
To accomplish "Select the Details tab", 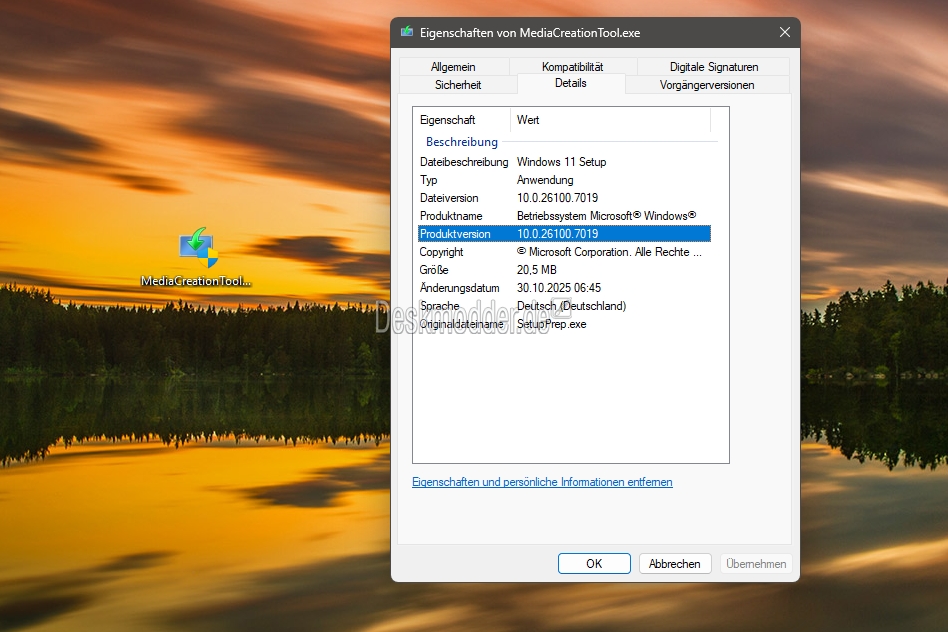I will [x=571, y=84].
